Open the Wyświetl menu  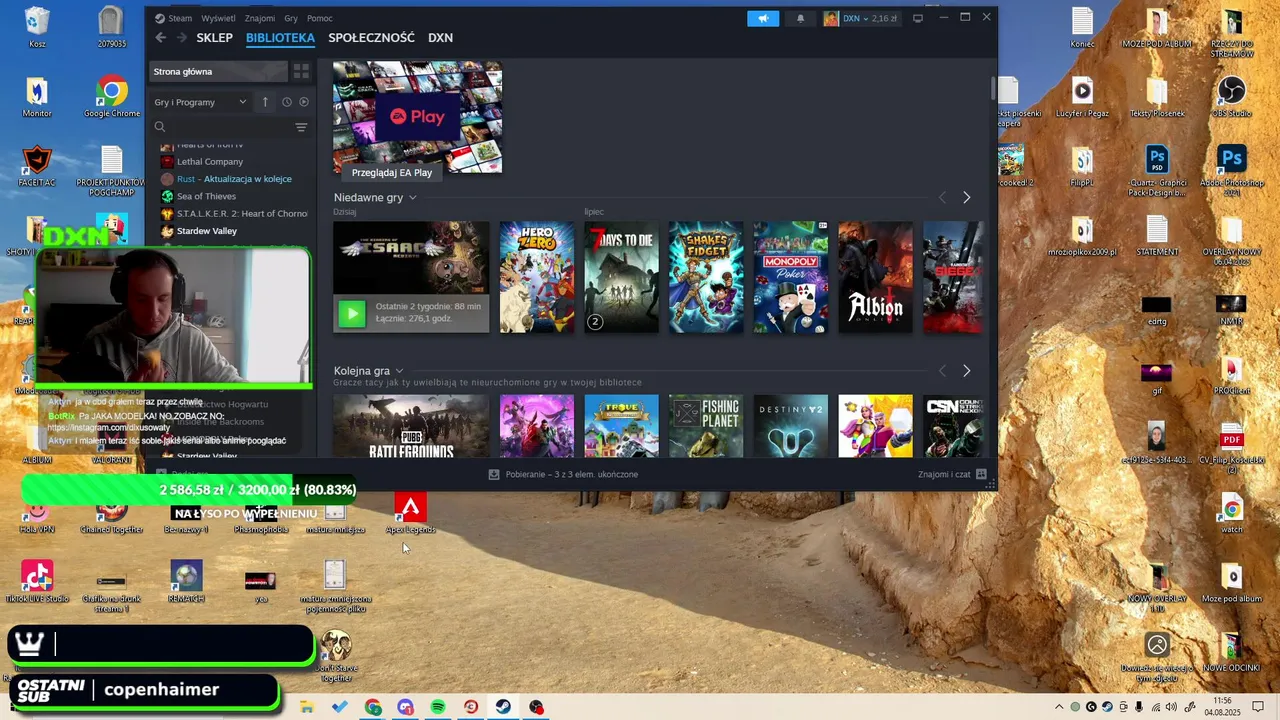coord(218,18)
